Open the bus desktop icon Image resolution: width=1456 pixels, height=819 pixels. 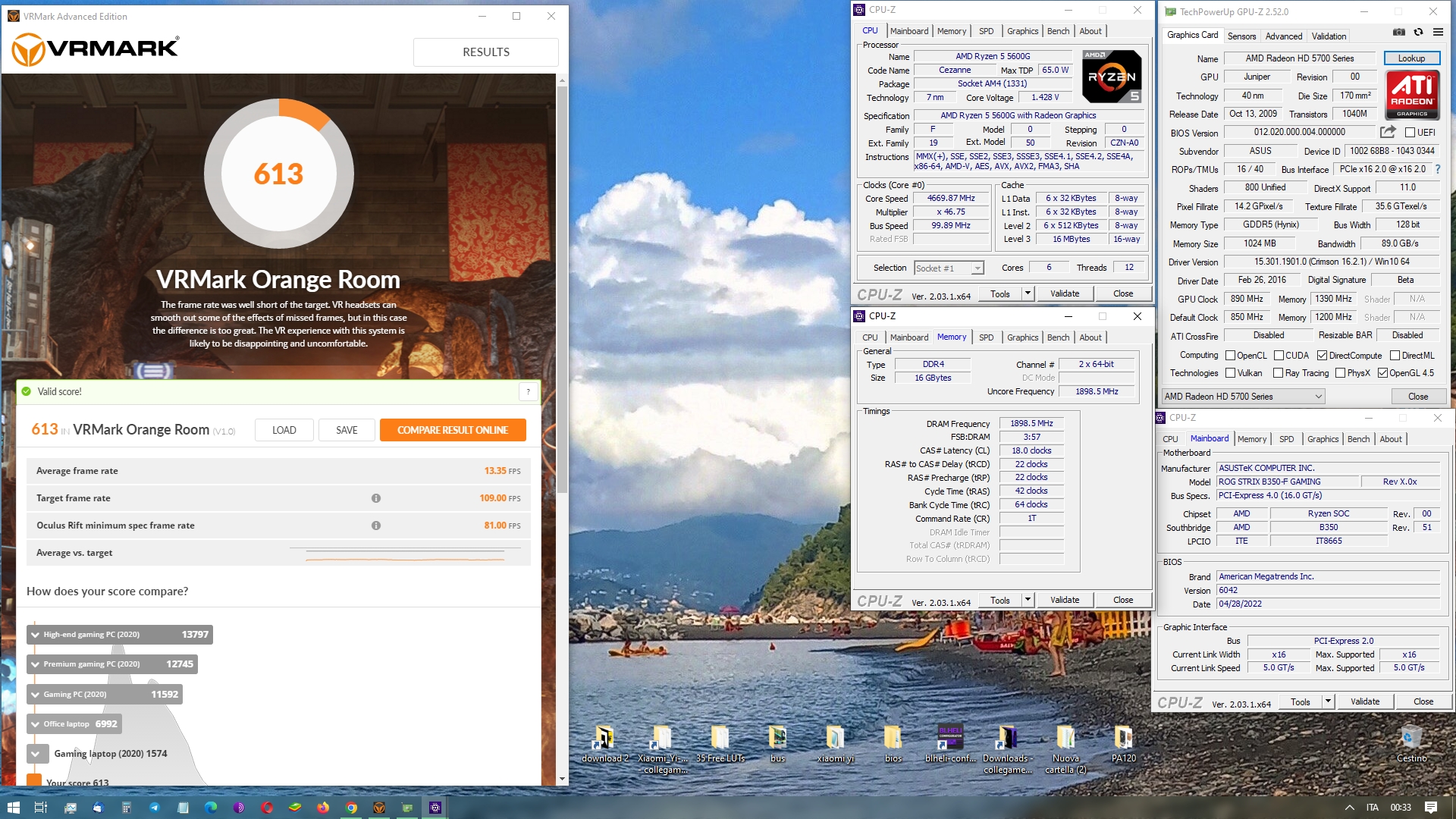pos(777,745)
